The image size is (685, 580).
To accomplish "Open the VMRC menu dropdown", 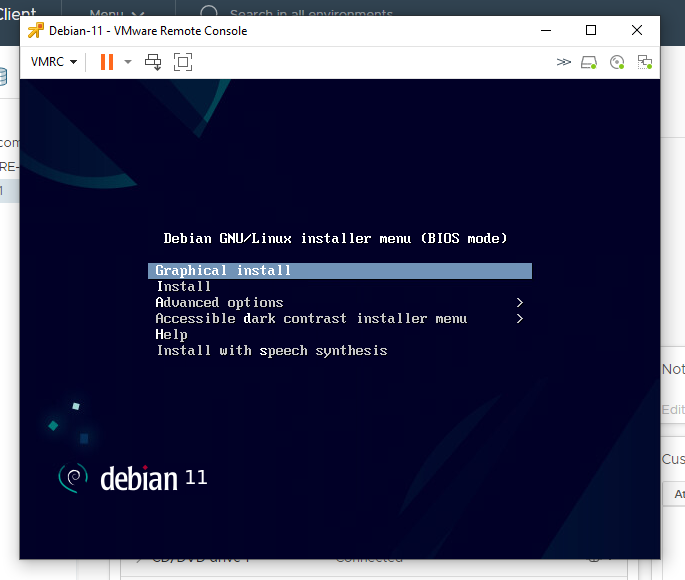I will pos(54,62).
